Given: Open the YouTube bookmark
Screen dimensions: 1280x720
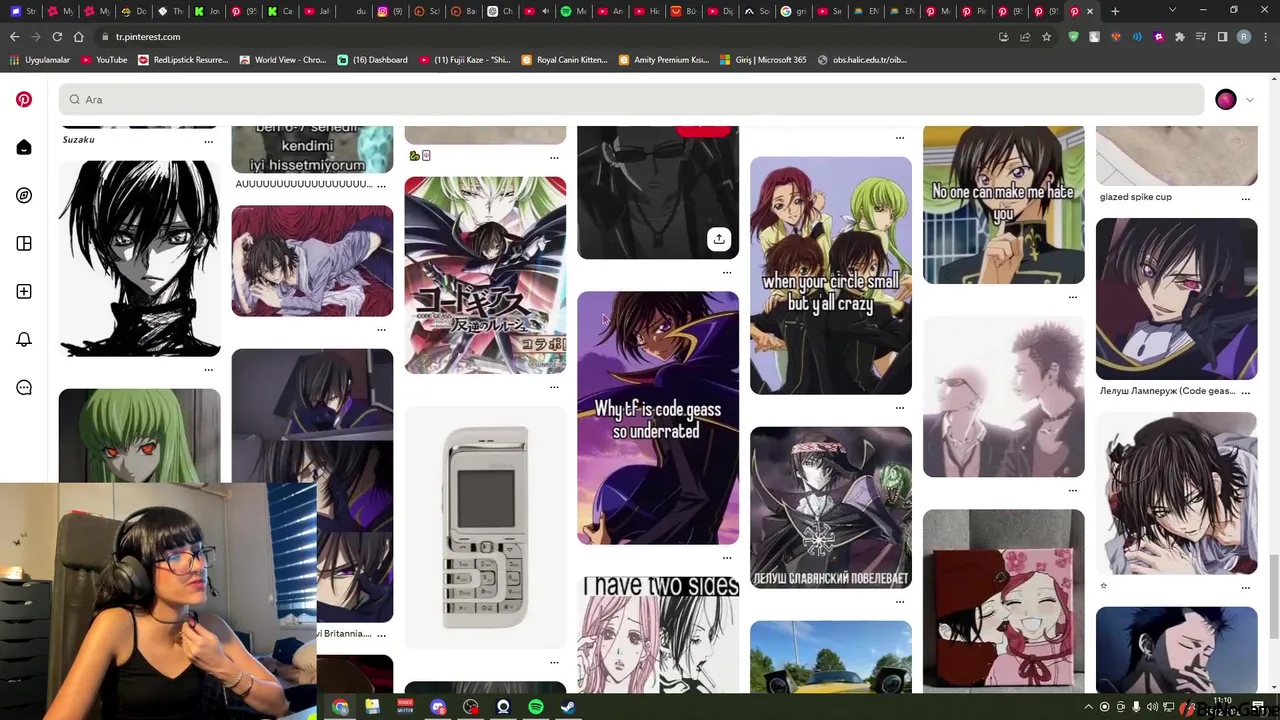Looking at the screenshot, I should (104, 60).
